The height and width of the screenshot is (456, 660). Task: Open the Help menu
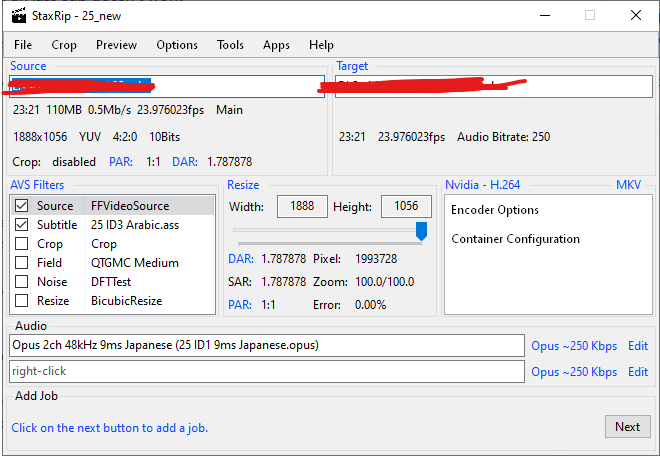[321, 45]
